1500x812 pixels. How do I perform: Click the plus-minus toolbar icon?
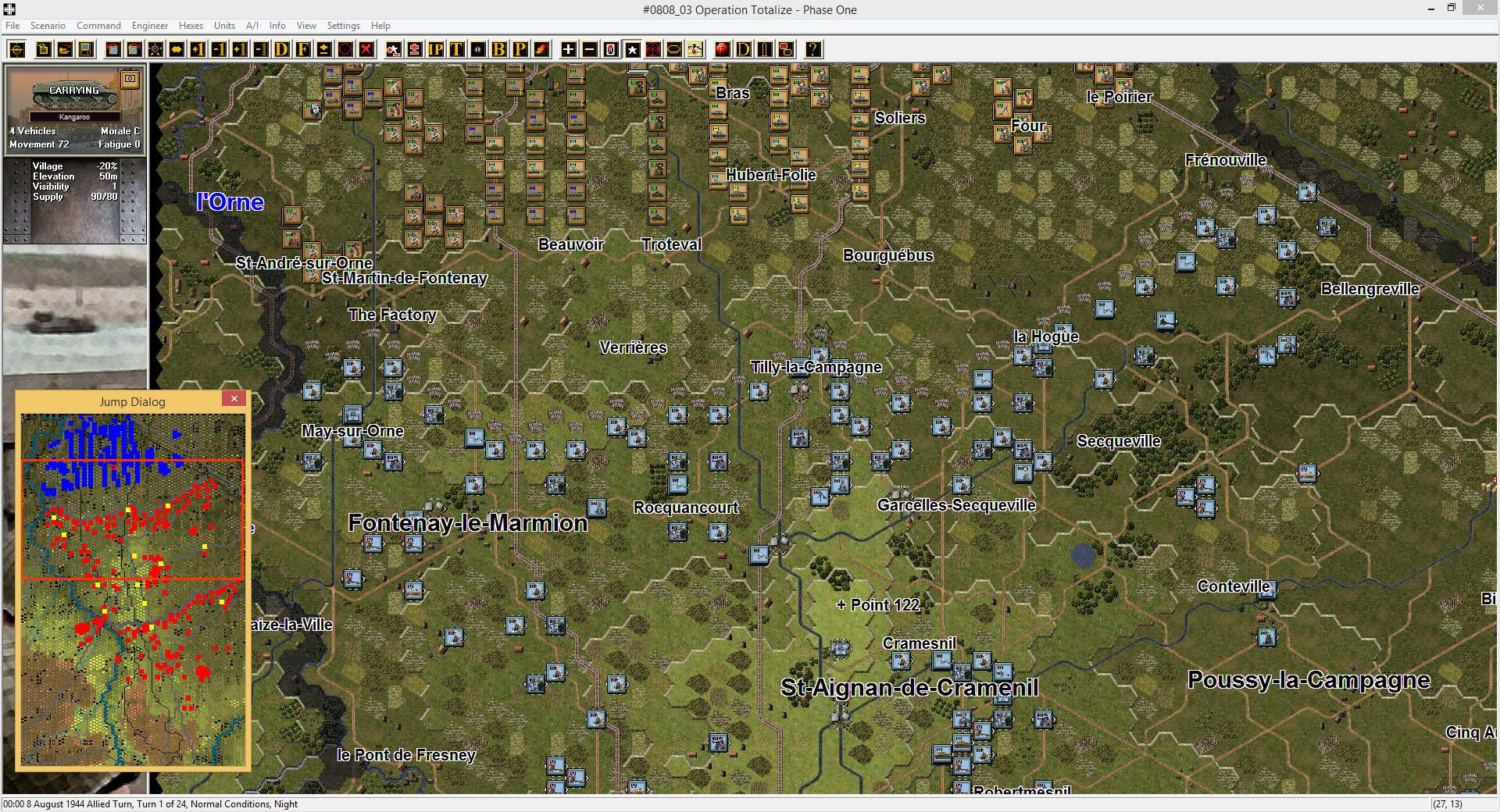[324, 50]
